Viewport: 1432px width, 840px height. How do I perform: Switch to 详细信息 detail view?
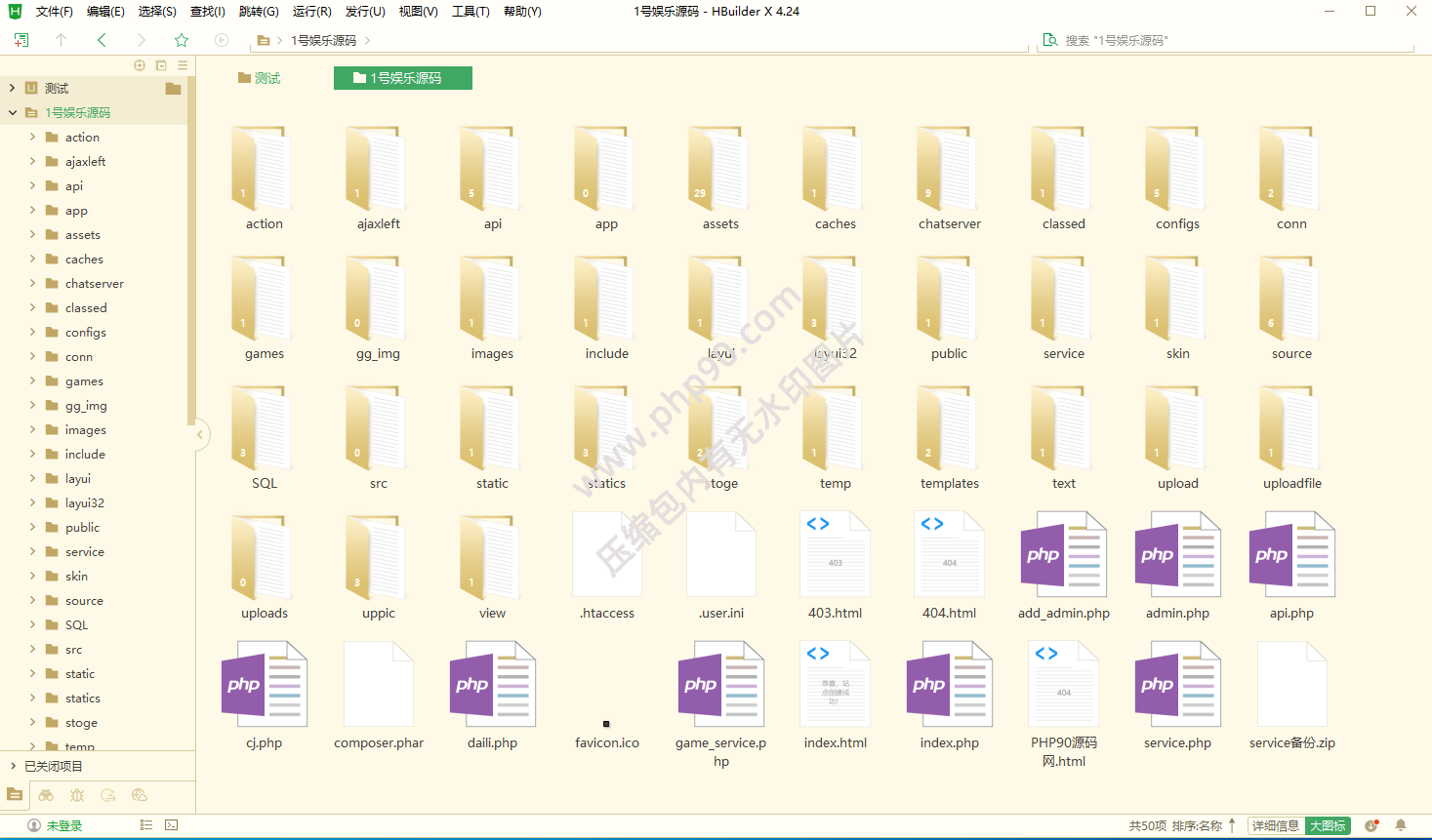pyautogui.click(x=1275, y=825)
